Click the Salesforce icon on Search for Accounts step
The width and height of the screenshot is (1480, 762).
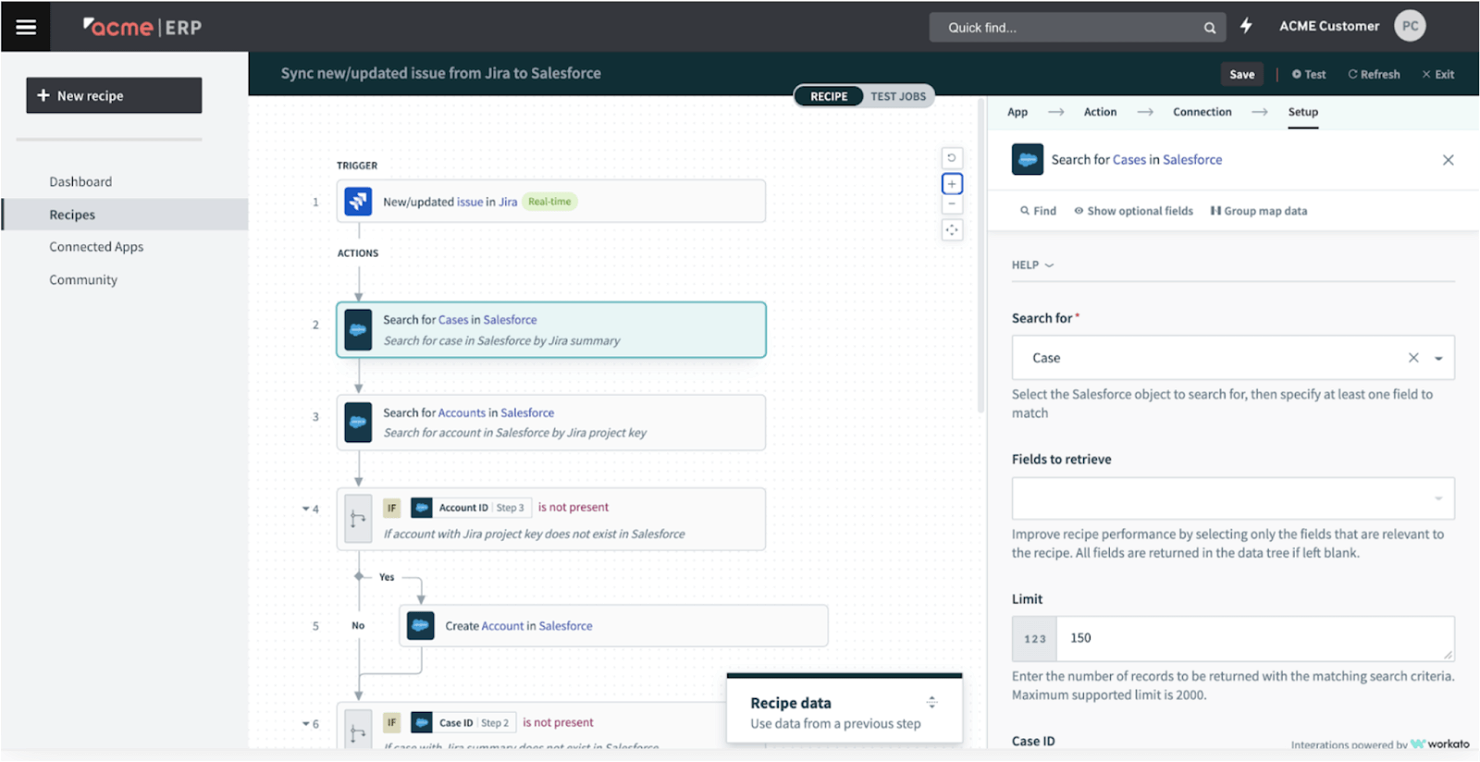tap(358, 421)
